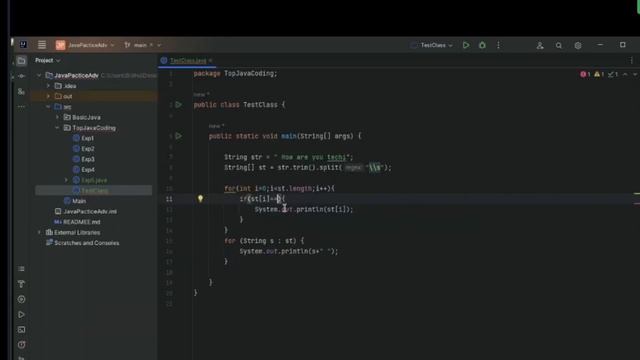Select Exp3 class in project tree
The image size is (640, 360).
point(87,159)
